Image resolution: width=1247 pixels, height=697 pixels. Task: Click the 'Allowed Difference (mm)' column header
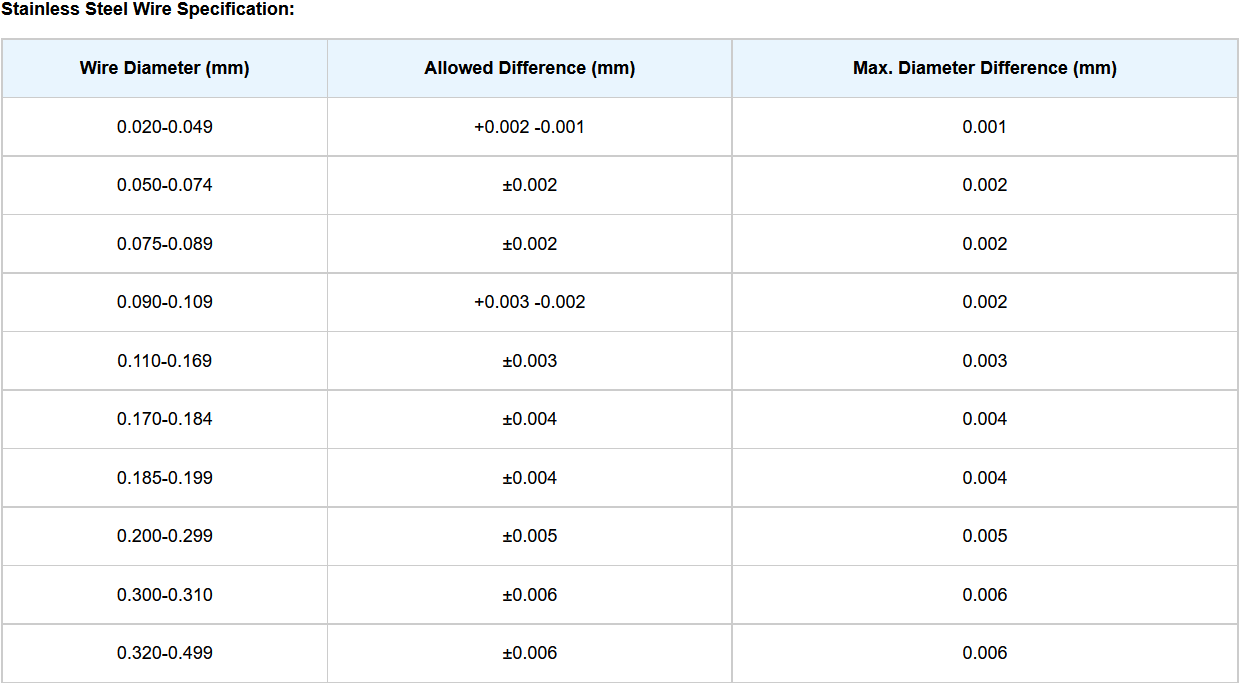(529, 68)
